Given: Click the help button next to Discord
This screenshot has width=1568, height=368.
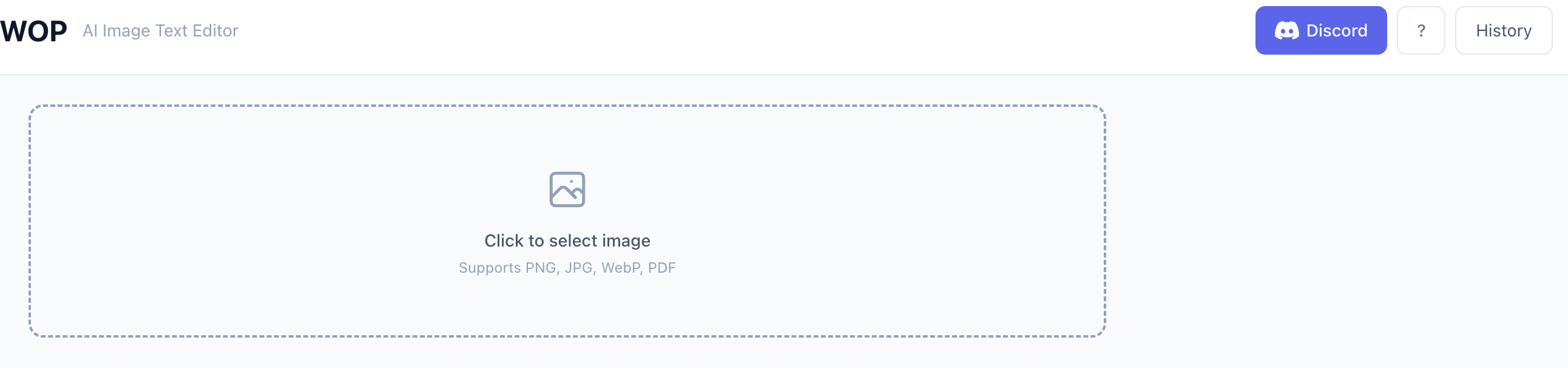Looking at the screenshot, I should pos(1421,30).
